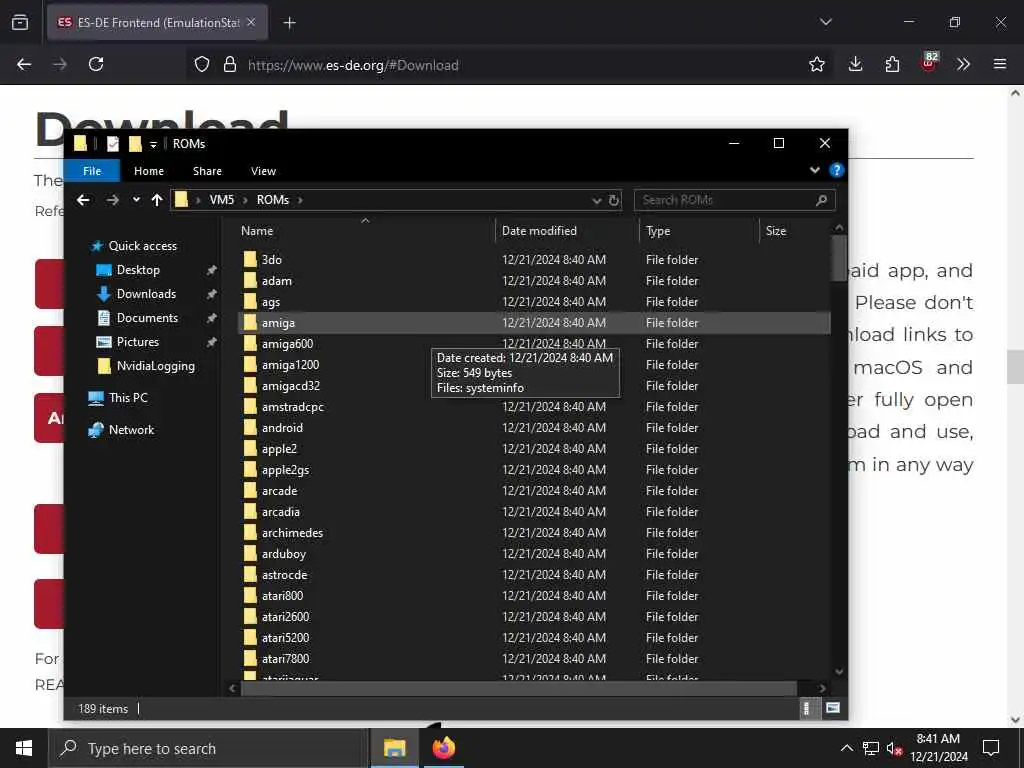Select the 3do folder
This screenshot has width=1024, height=768.
pos(272,260)
